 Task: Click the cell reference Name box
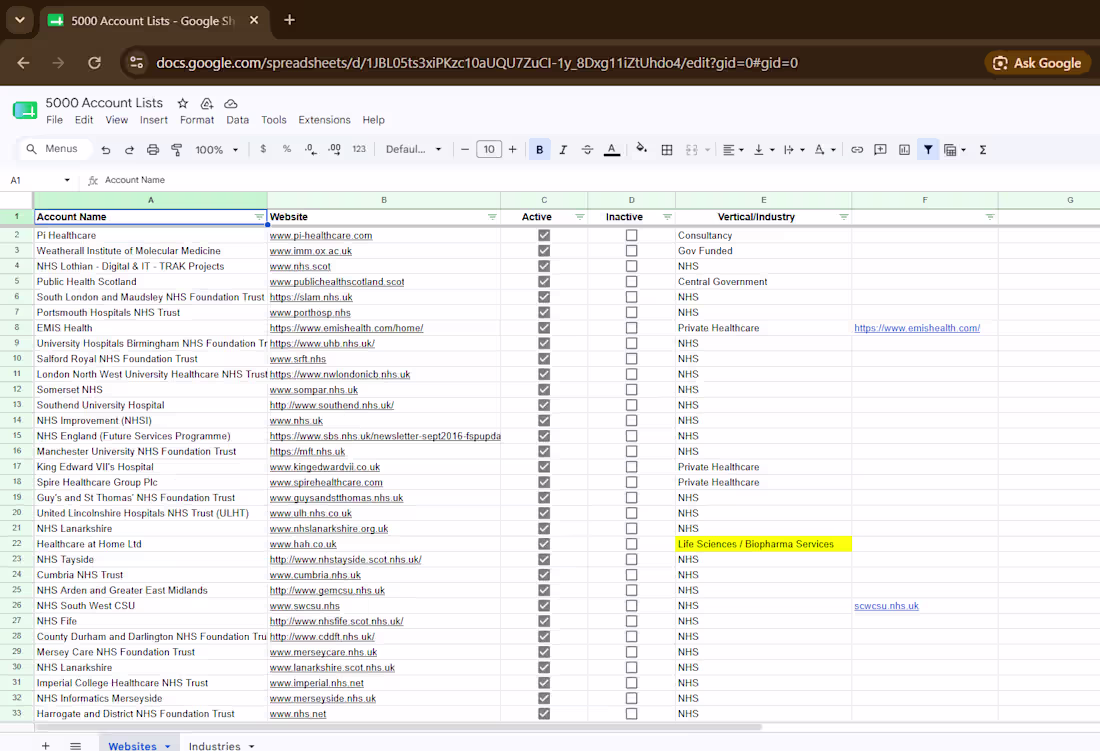(x=39, y=180)
